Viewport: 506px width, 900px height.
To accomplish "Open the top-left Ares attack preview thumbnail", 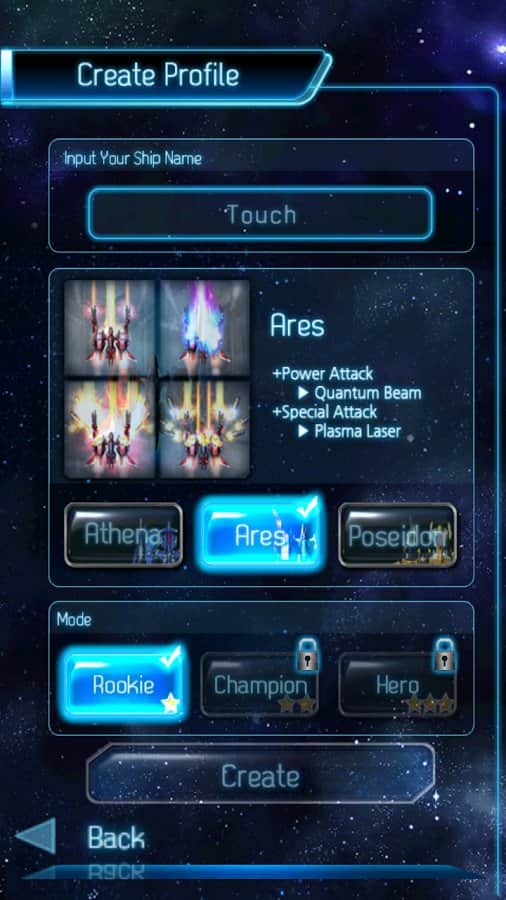I will (x=110, y=328).
